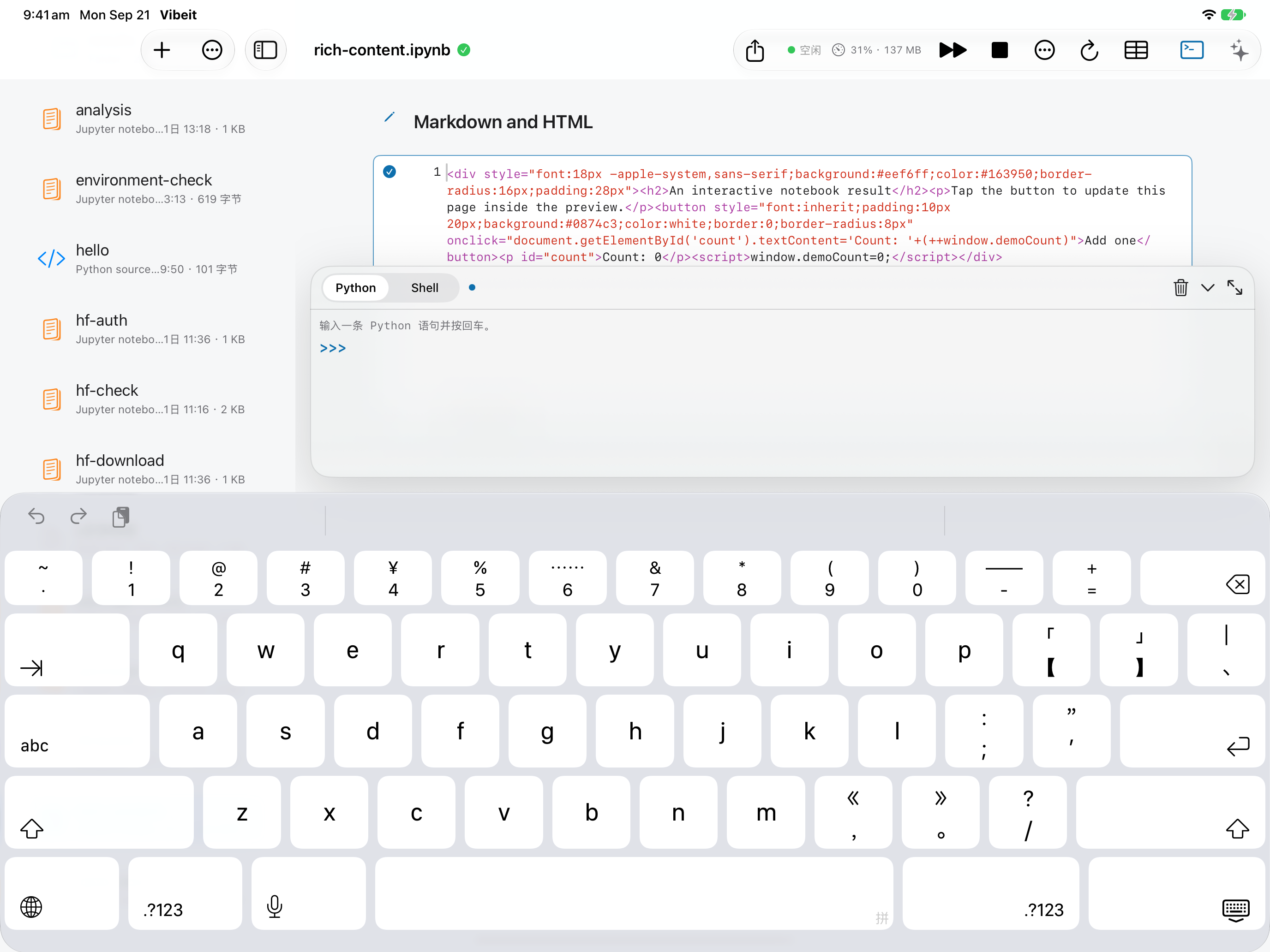The width and height of the screenshot is (1270, 952).
Task: Open the hf-auth notebook
Action: point(148,329)
